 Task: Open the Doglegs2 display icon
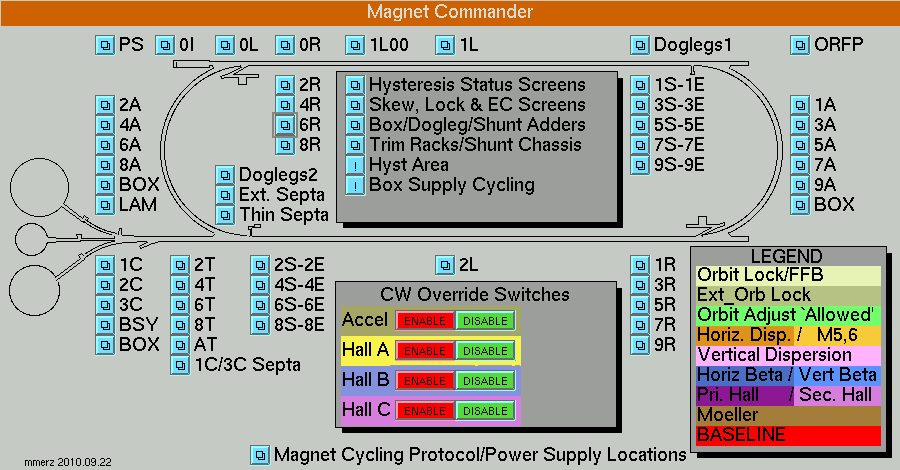[225, 175]
